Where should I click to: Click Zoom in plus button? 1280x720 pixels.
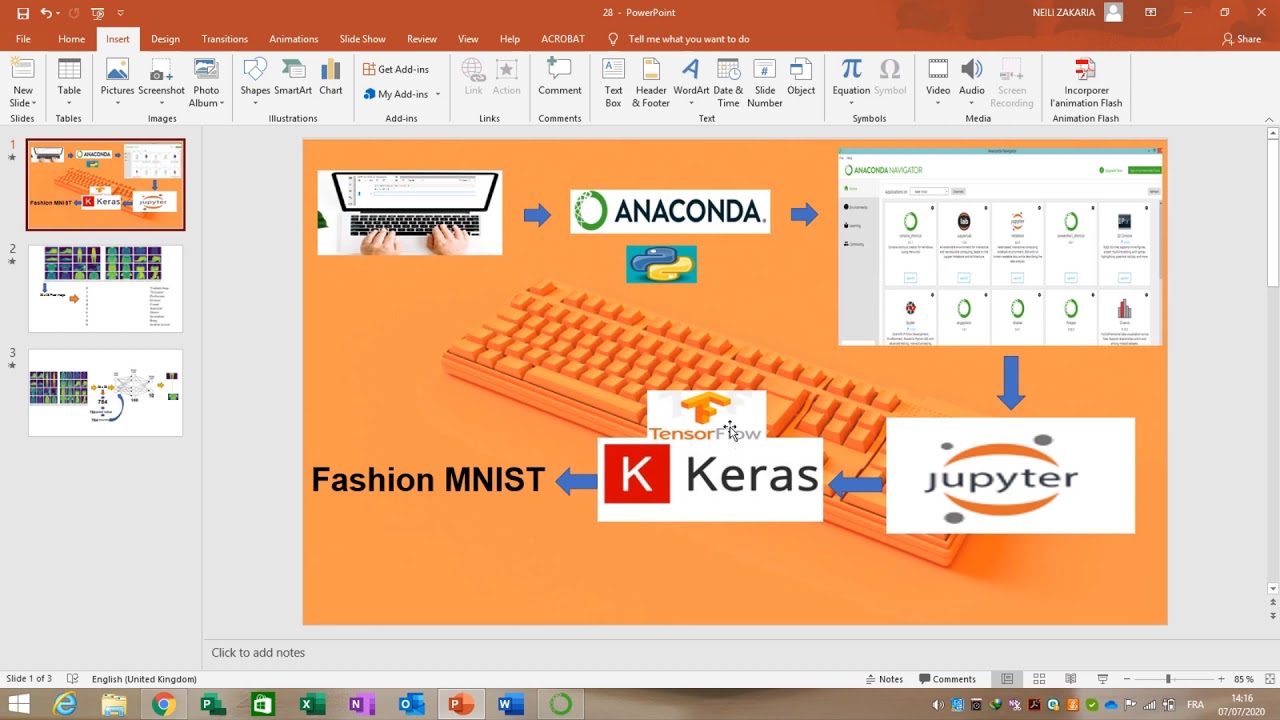(x=1220, y=679)
